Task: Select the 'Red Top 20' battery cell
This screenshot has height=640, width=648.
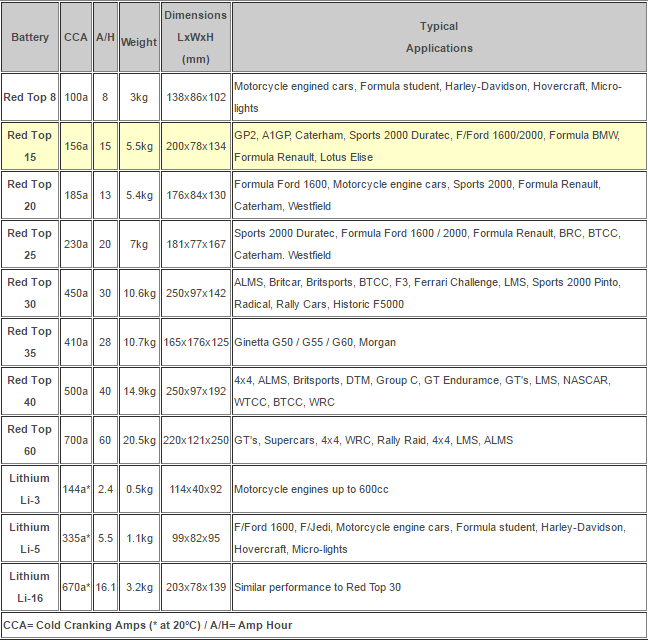Action: click(30, 195)
